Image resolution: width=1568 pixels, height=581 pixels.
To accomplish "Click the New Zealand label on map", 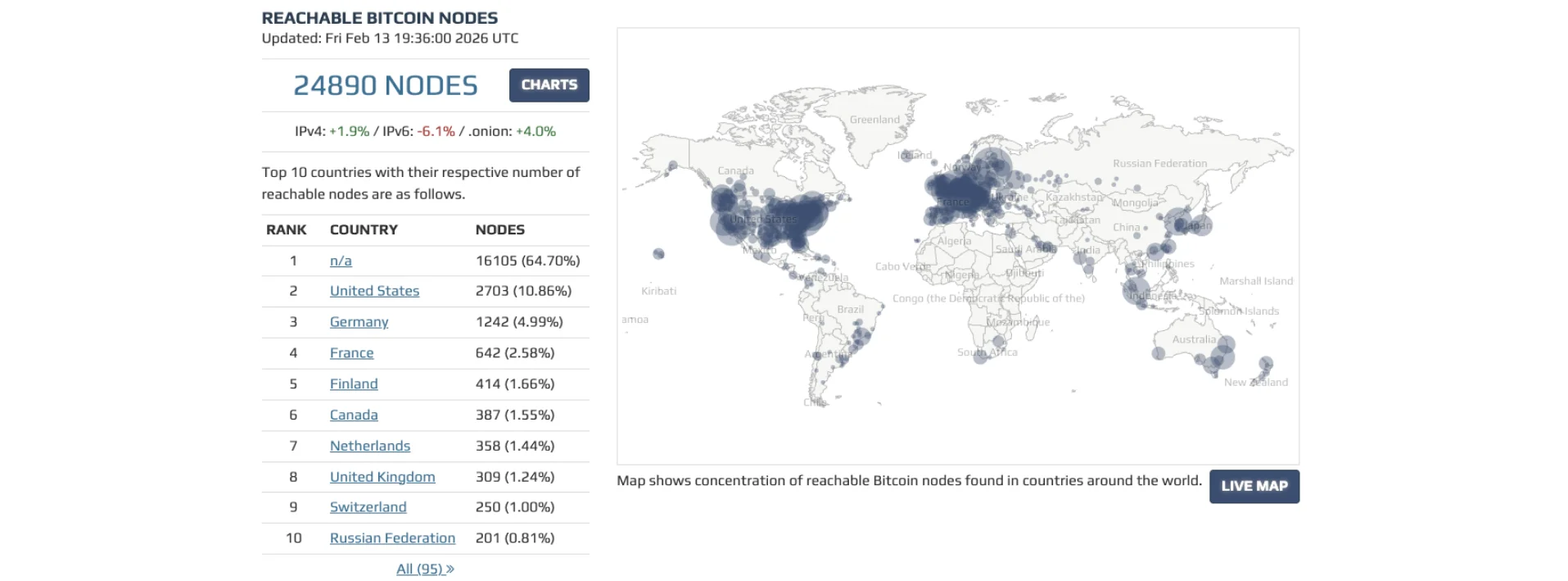I will (x=1255, y=383).
